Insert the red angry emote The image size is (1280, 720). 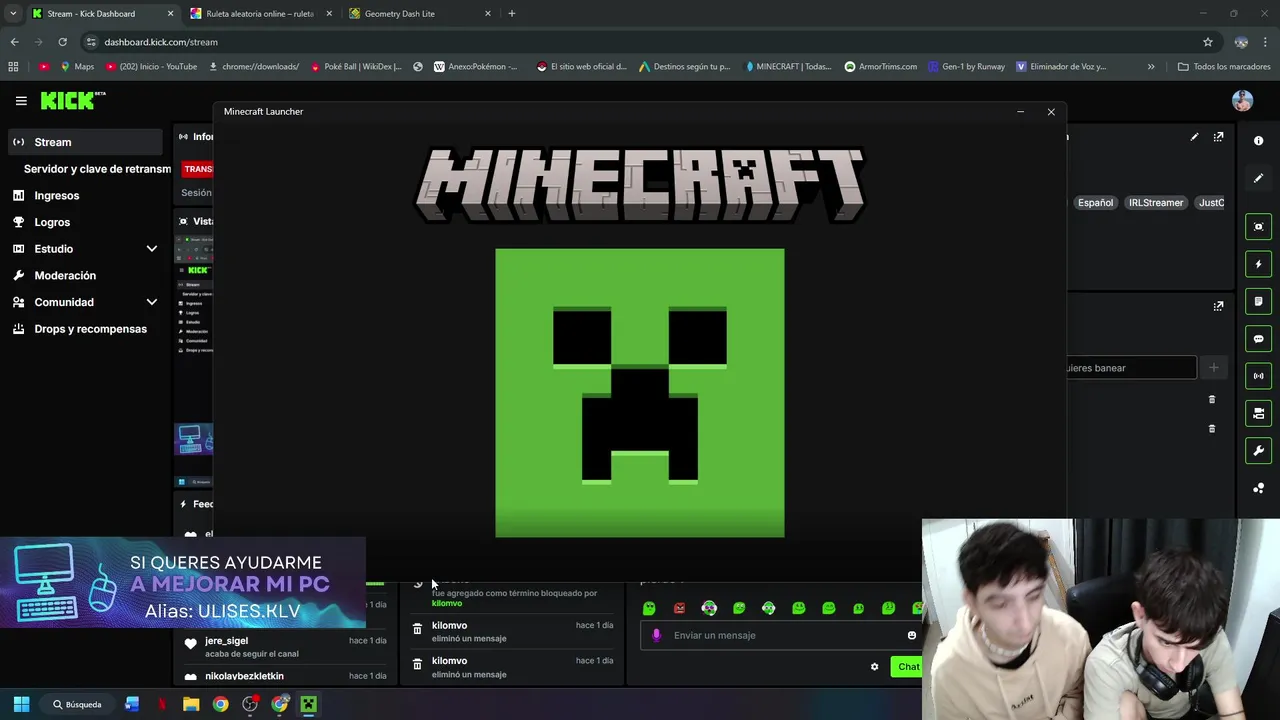[x=679, y=608]
